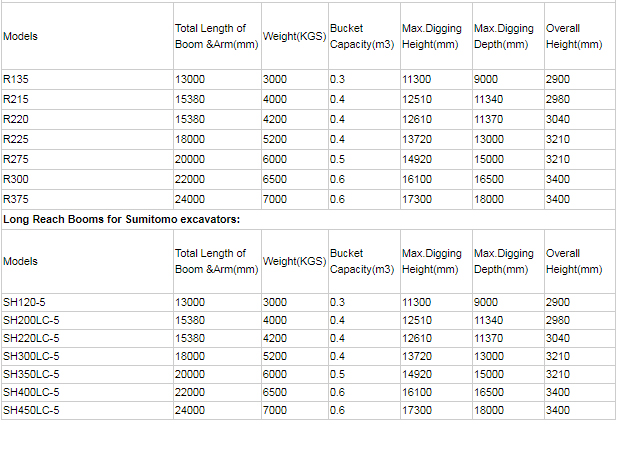Select R300 boom length 22000
The image size is (620, 456).
pos(190,179)
